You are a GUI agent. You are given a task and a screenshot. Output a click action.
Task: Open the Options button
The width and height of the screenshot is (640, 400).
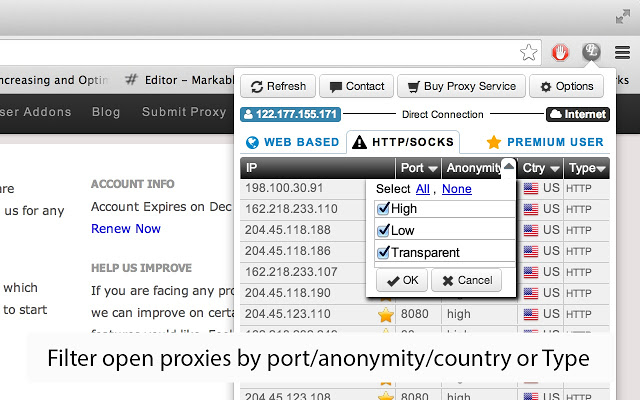tap(566, 86)
